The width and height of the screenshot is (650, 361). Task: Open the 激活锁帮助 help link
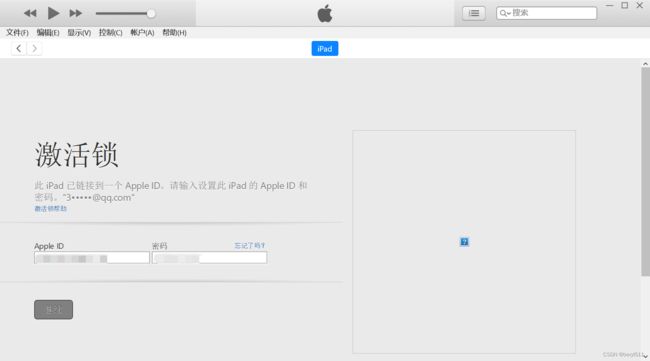(x=51, y=208)
